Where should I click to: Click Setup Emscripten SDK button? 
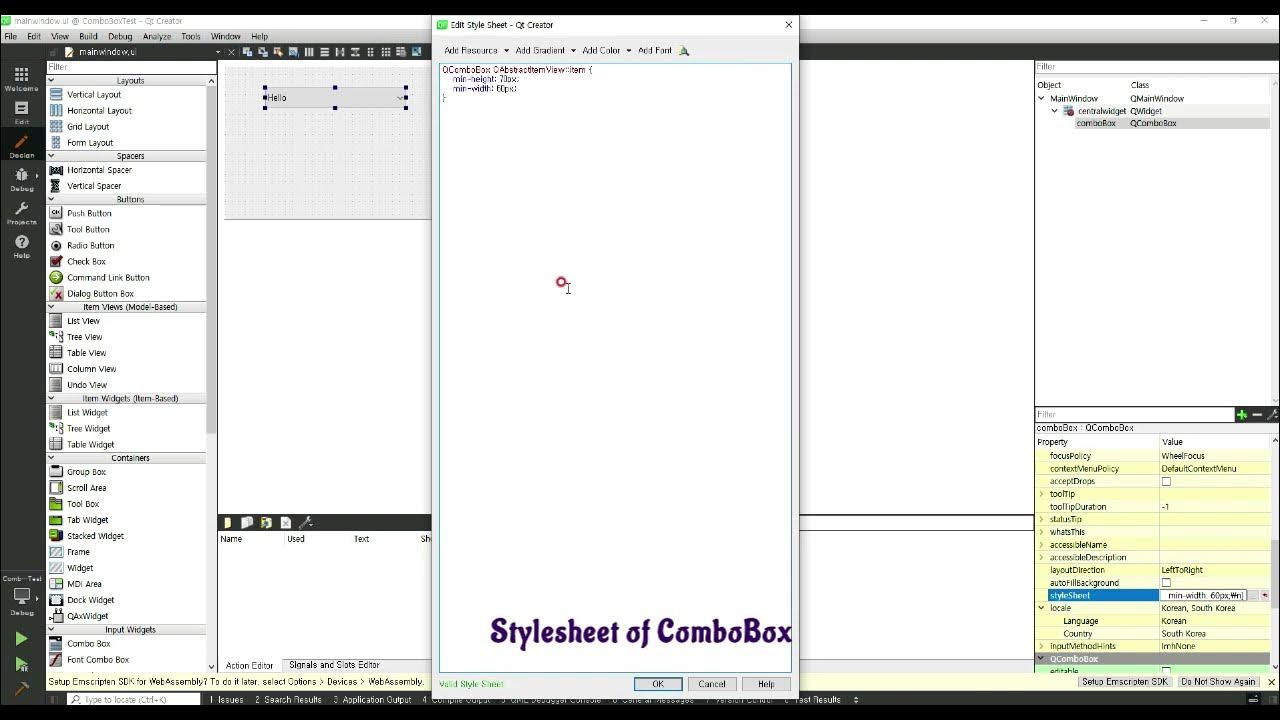coord(1124,682)
